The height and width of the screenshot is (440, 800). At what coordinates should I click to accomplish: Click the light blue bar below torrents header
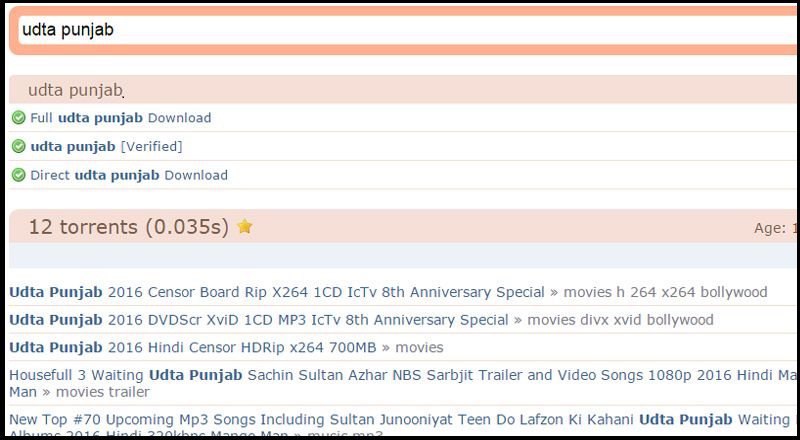coord(403,255)
